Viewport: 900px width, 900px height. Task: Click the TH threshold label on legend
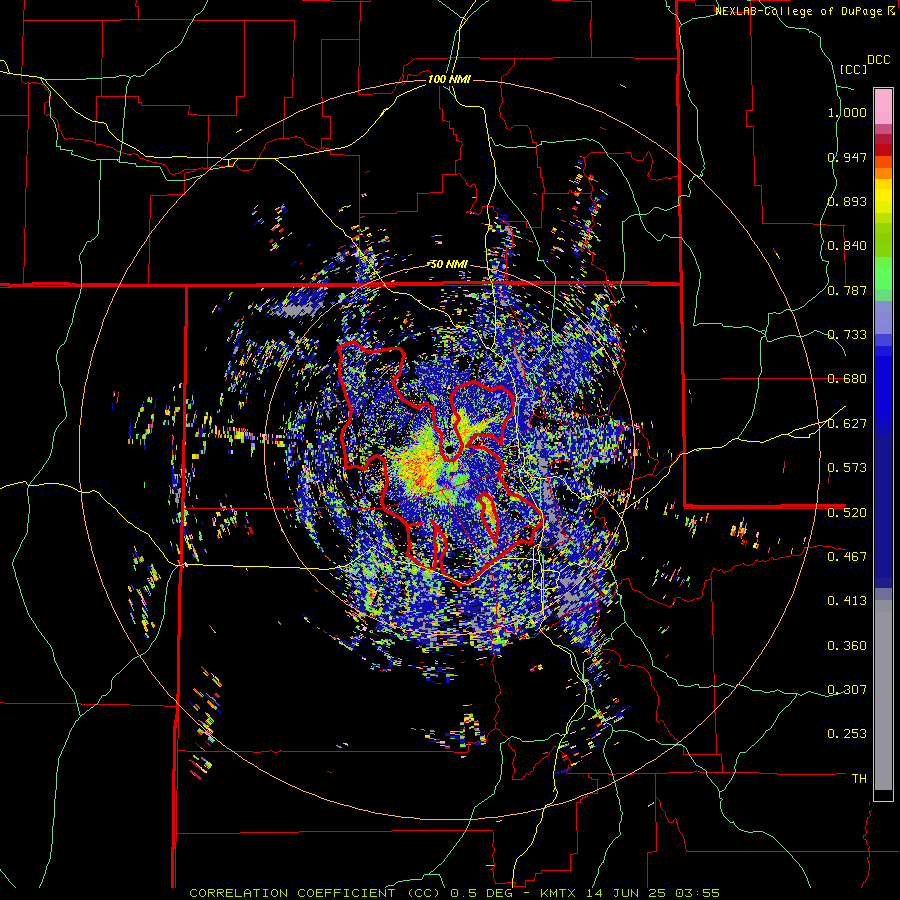click(859, 779)
